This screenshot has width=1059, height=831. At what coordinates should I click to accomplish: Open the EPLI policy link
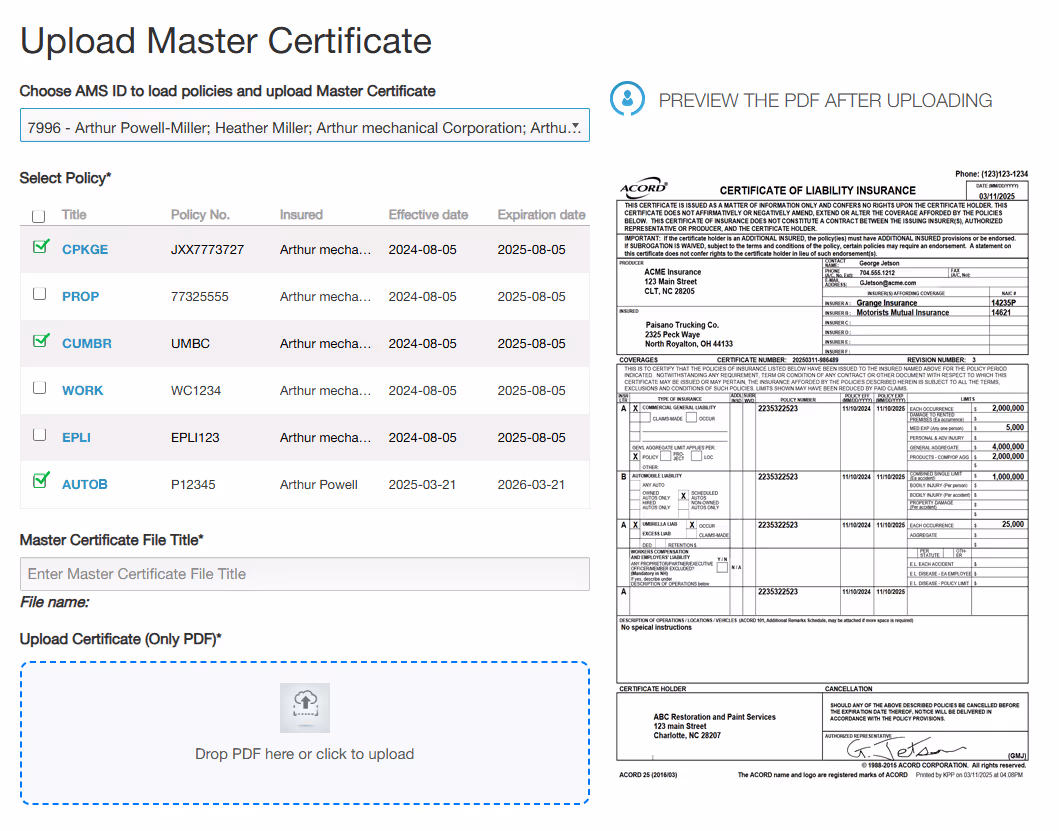click(x=76, y=438)
